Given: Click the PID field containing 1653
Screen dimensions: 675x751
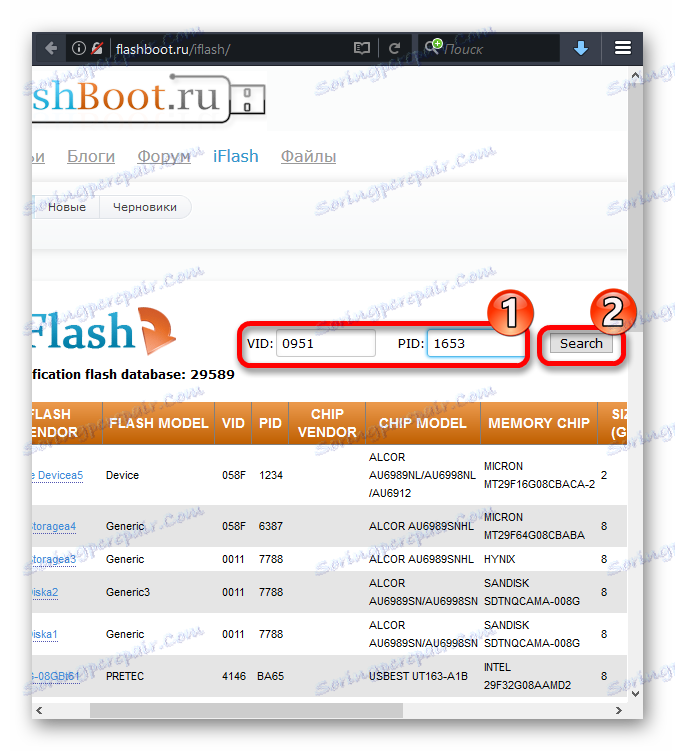Looking at the screenshot, I should pyautogui.click(x=476, y=343).
